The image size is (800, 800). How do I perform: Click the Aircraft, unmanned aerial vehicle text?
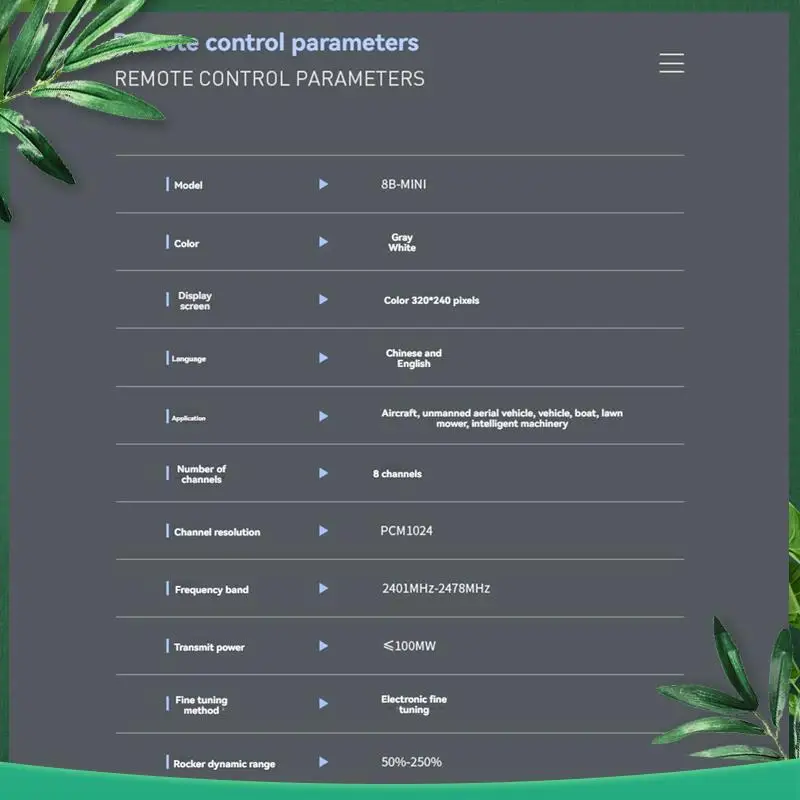point(502,418)
